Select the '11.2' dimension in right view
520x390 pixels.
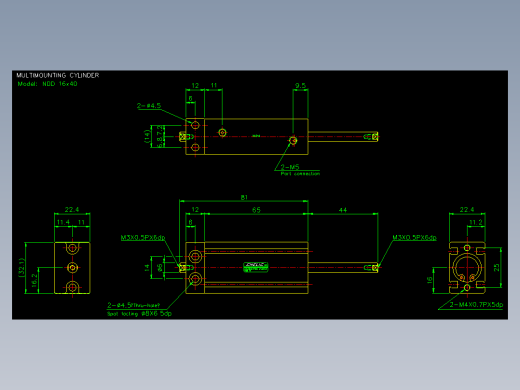(476, 222)
